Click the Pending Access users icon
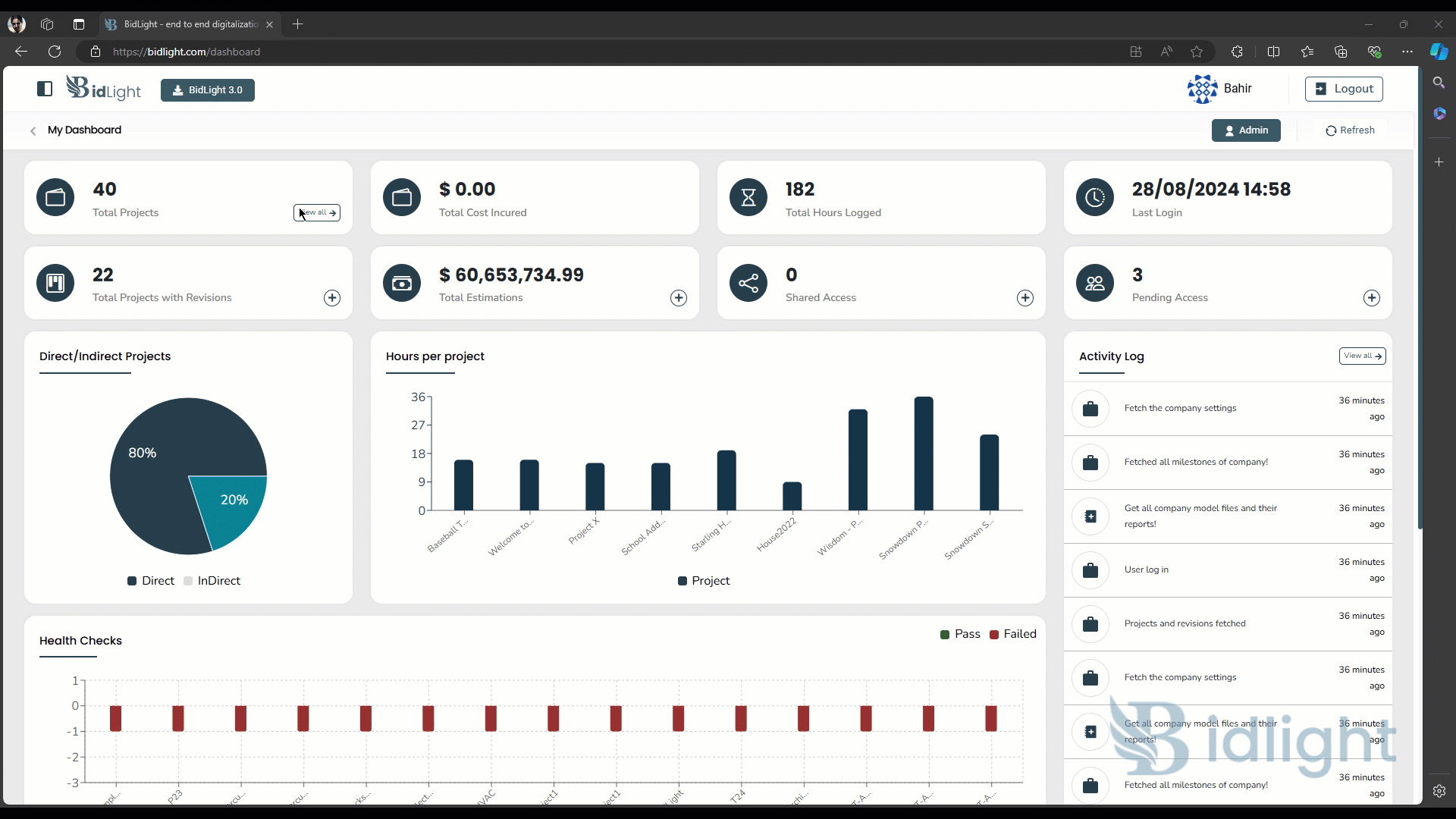This screenshot has height=819, width=1456. pyautogui.click(x=1095, y=284)
